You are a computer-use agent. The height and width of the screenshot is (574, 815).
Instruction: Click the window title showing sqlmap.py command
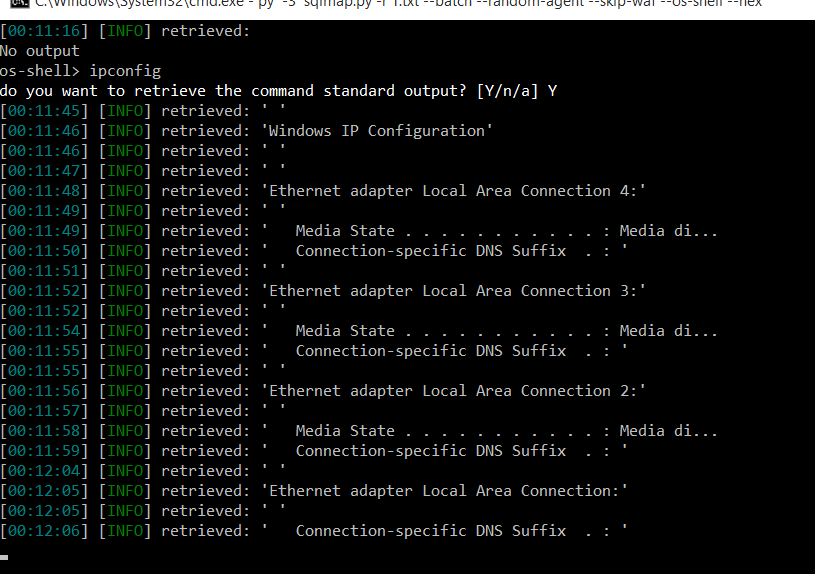(x=398, y=4)
